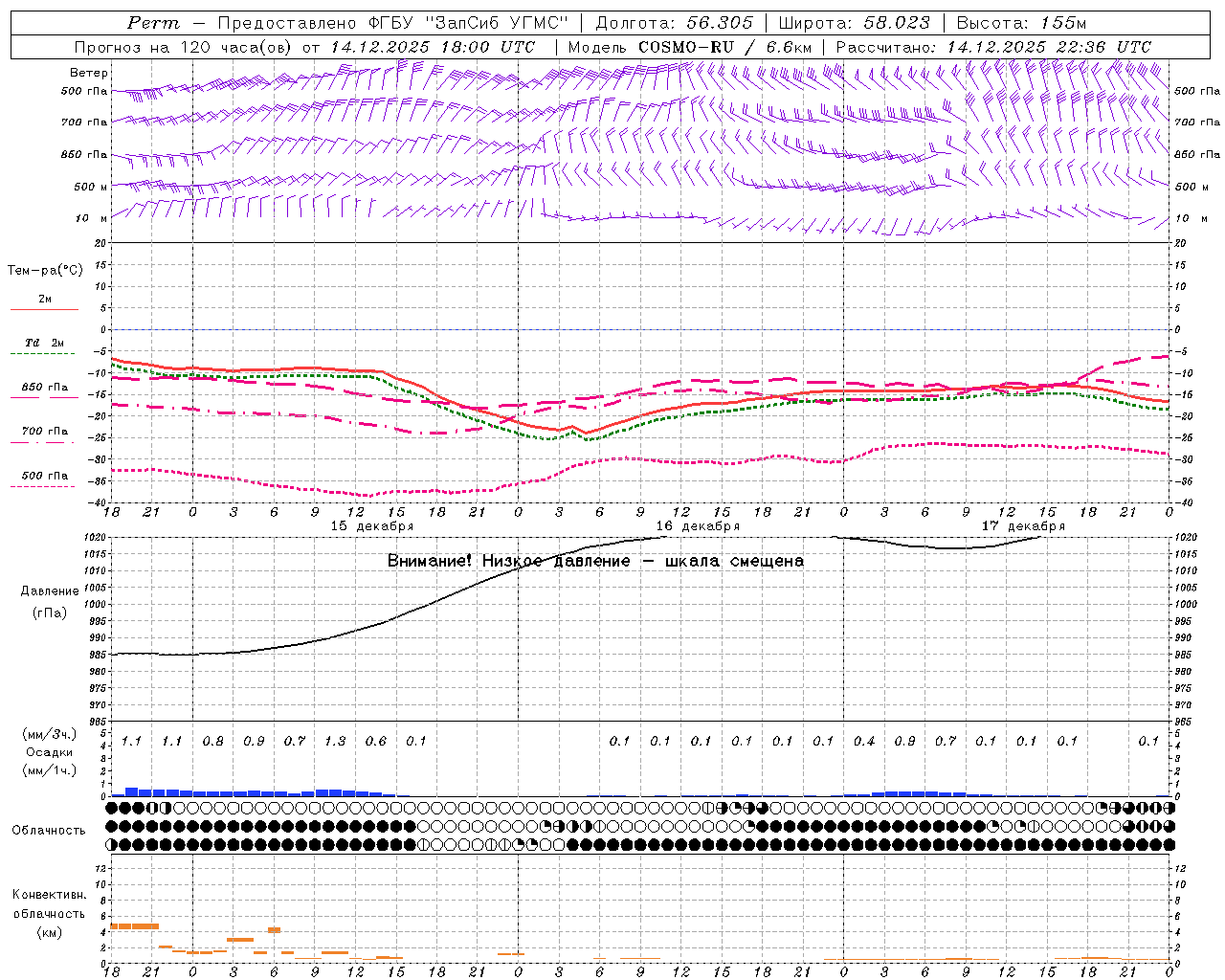Image resolution: width=1225 pixels, height=980 pixels.
Task: Click the precipitation value '1.3'
Action: point(335,741)
